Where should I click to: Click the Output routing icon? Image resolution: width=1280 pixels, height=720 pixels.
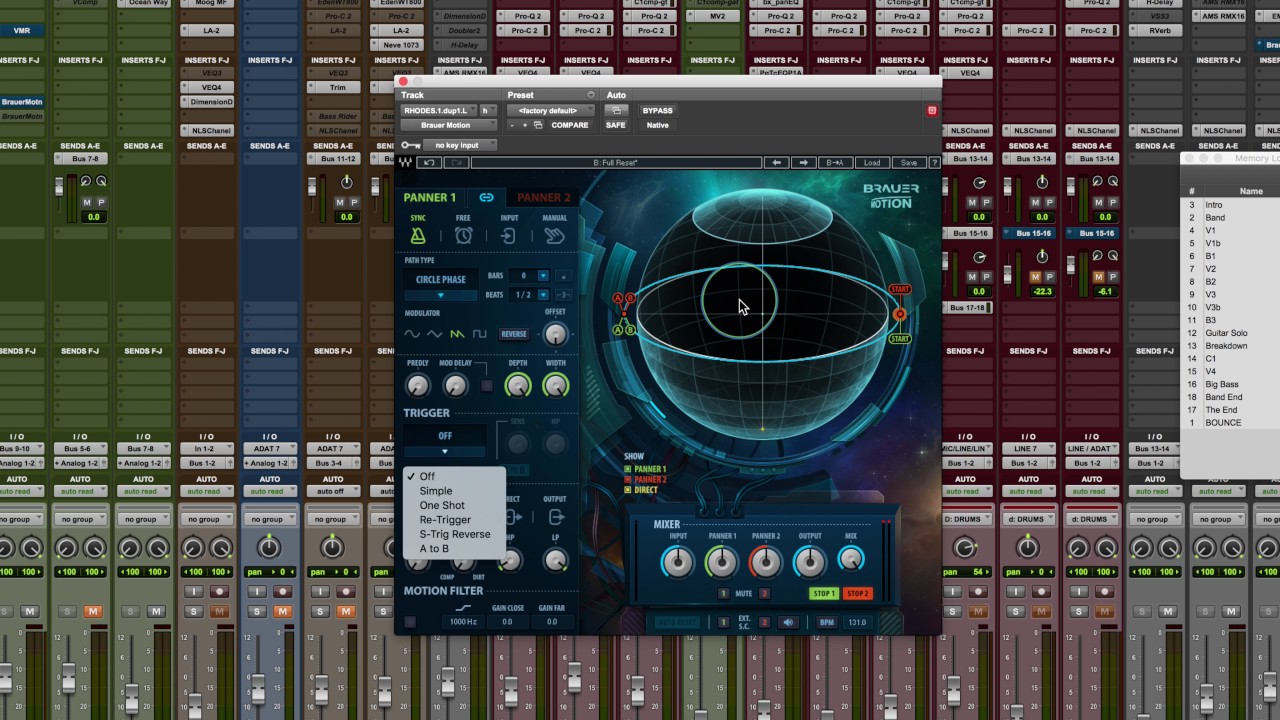pyautogui.click(x=556, y=517)
